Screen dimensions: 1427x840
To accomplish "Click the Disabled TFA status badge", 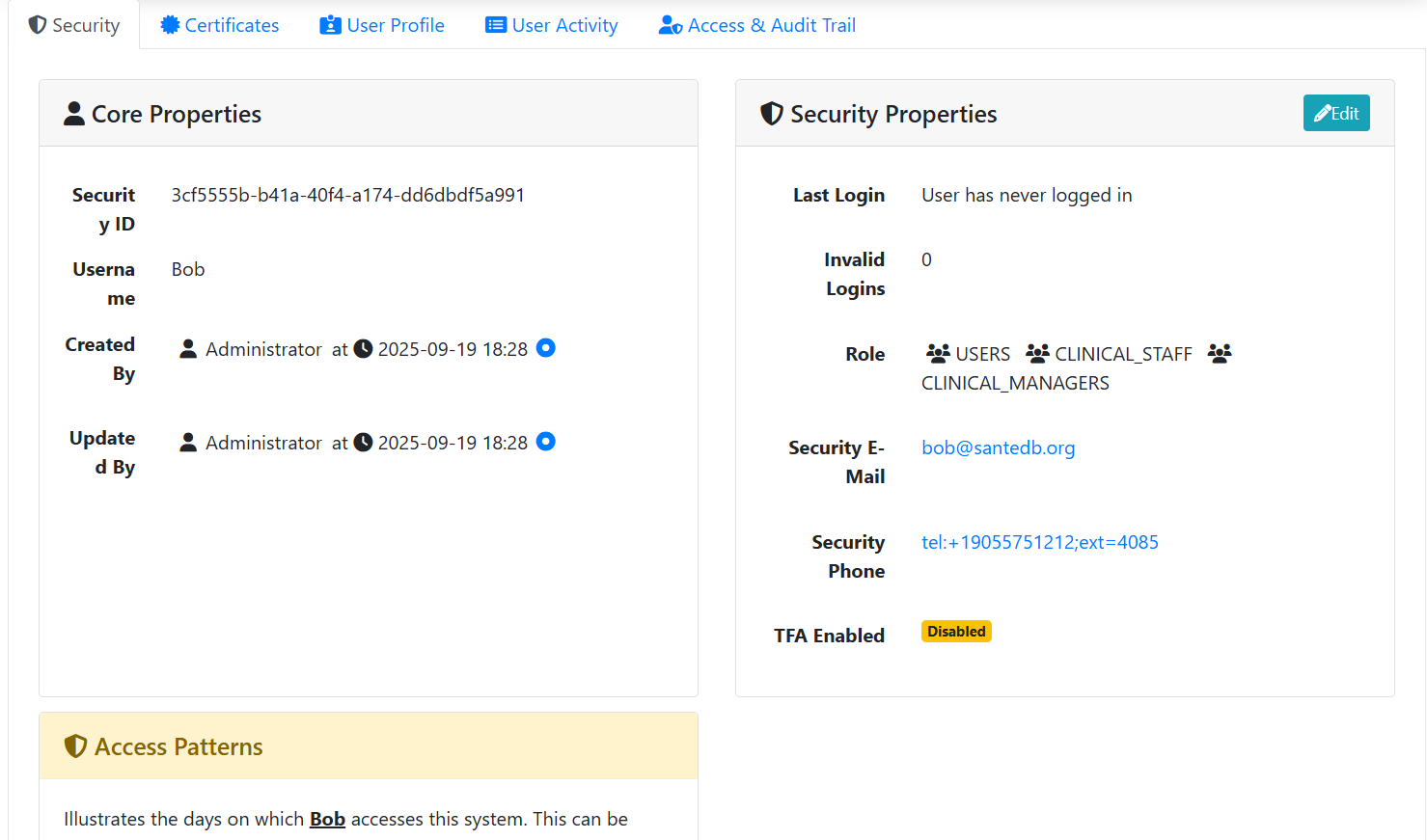I will pyautogui.click(x=956, y=632).
